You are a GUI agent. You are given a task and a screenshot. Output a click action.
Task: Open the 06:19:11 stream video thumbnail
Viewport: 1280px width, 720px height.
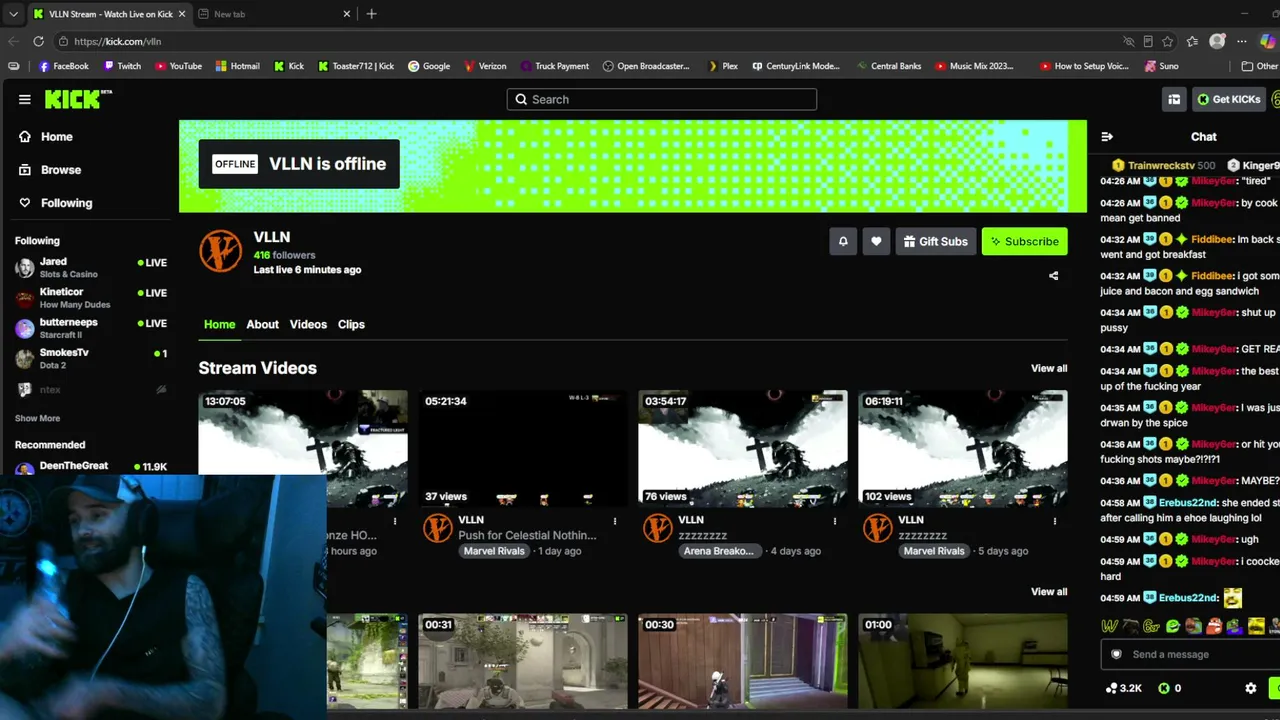tap(963, 449)
